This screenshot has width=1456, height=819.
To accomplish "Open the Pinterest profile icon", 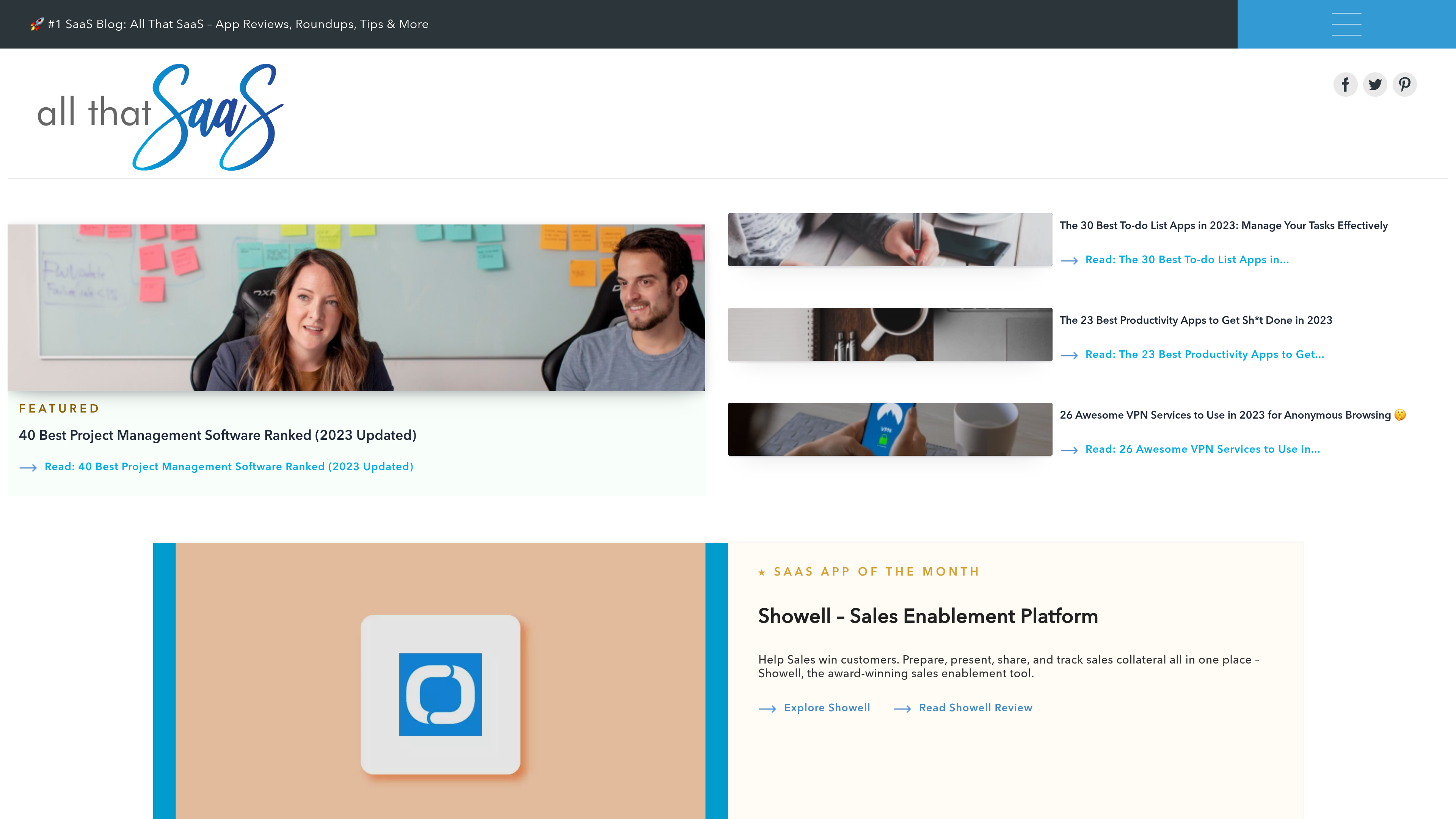I will click(x=1404, y=85).
